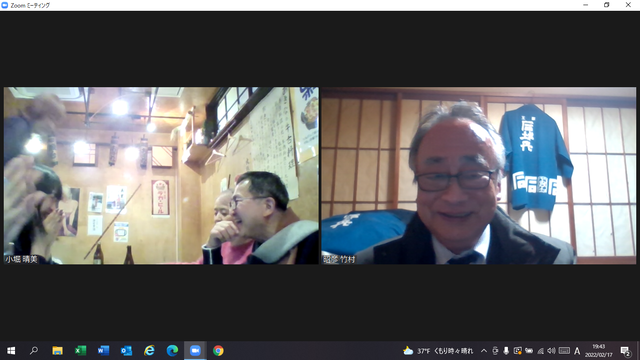This screenshot has width=640, height=360.
Task: Open Google Chrome from the taskbar
Action: (218, 351)
